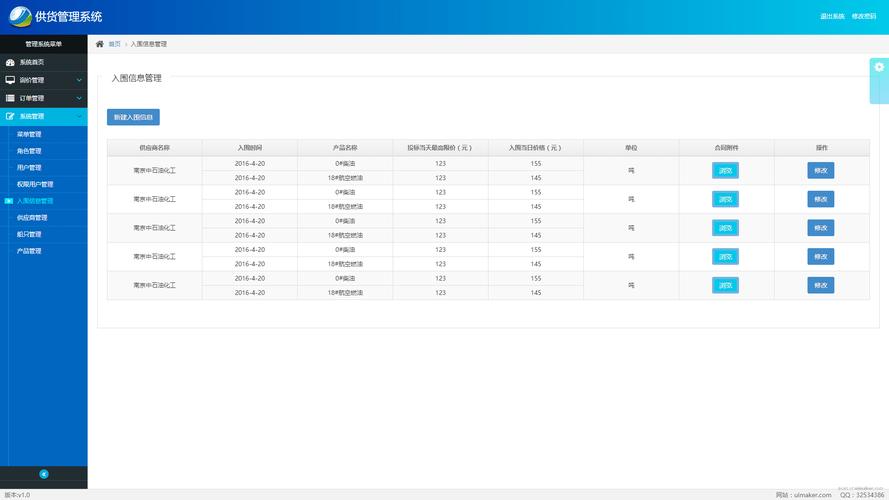889x500 pixels.
Task: Click the monitor icon beside 询价管理
Action: [10, 80]
